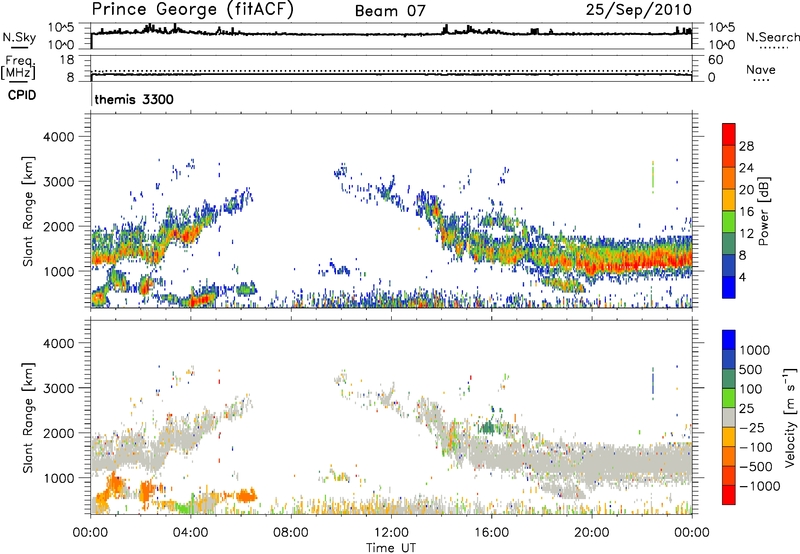Click the "-500" label on the velocity colorbar
Screen dimensions: 800x554
click(756, 467)
